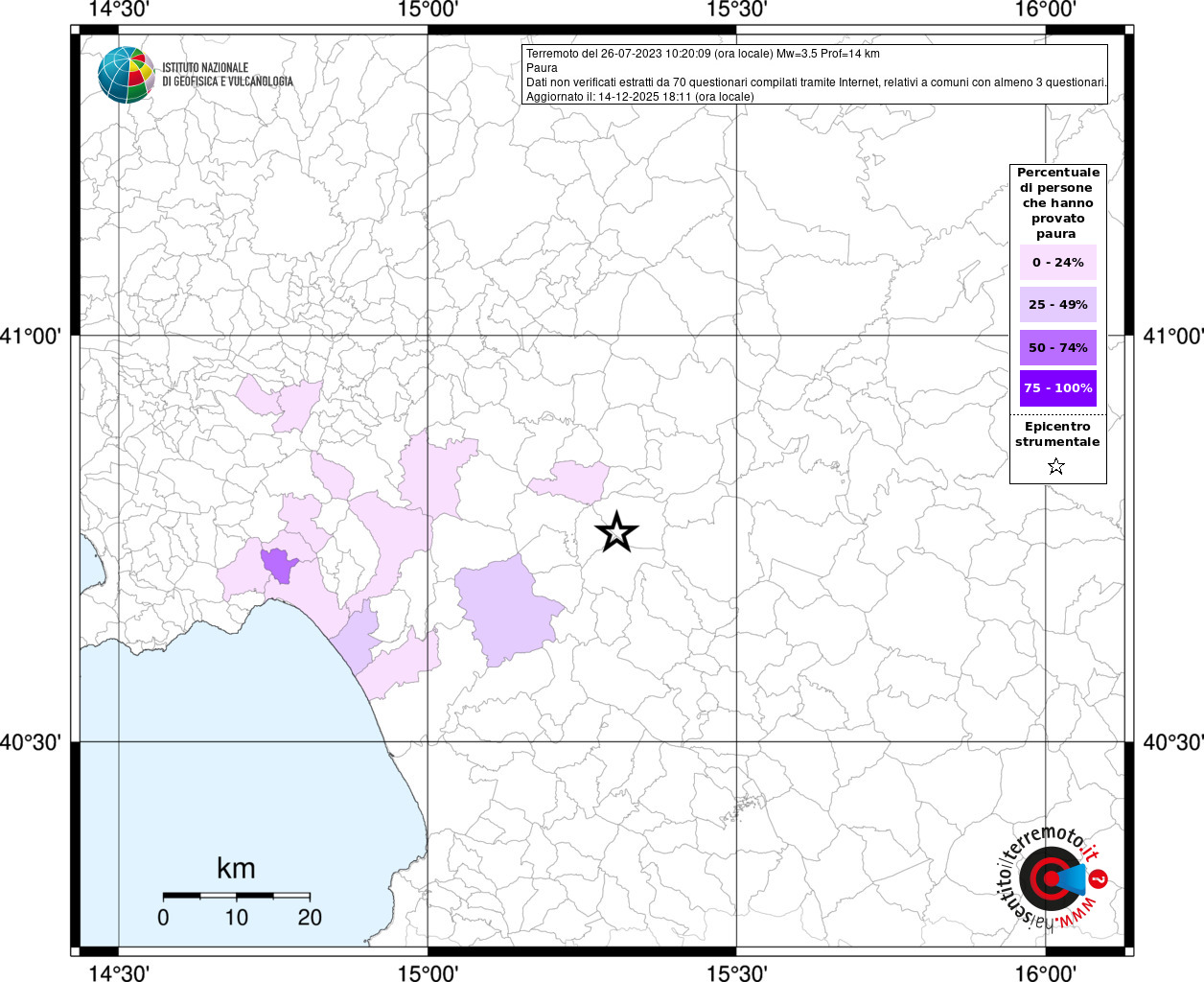Click the bottom axis label 16°00'
The width and height of the screenshot is (1204, 982).
pos(1046,973)
